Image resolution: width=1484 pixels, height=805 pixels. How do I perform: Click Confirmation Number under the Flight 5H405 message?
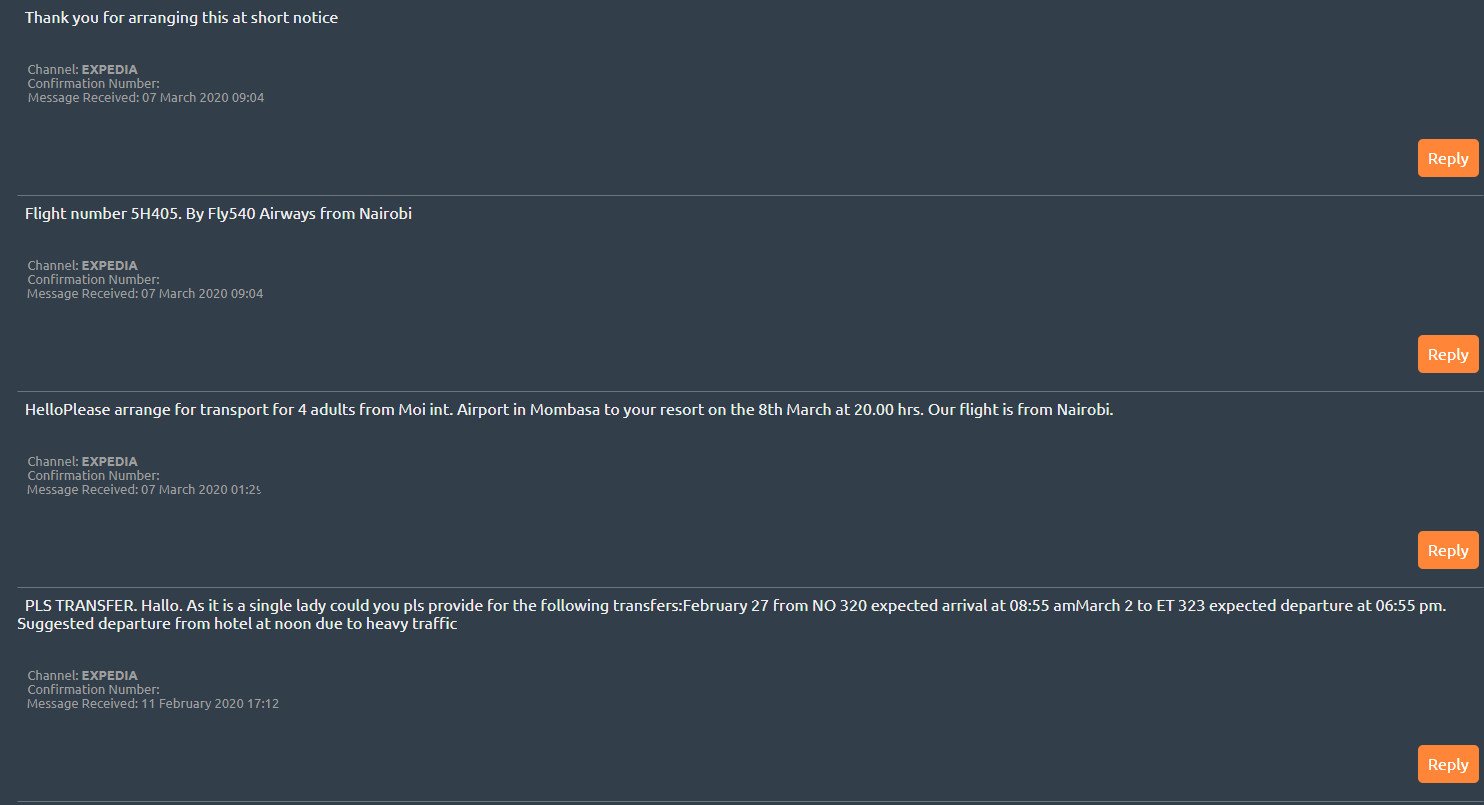coord(93,280)
